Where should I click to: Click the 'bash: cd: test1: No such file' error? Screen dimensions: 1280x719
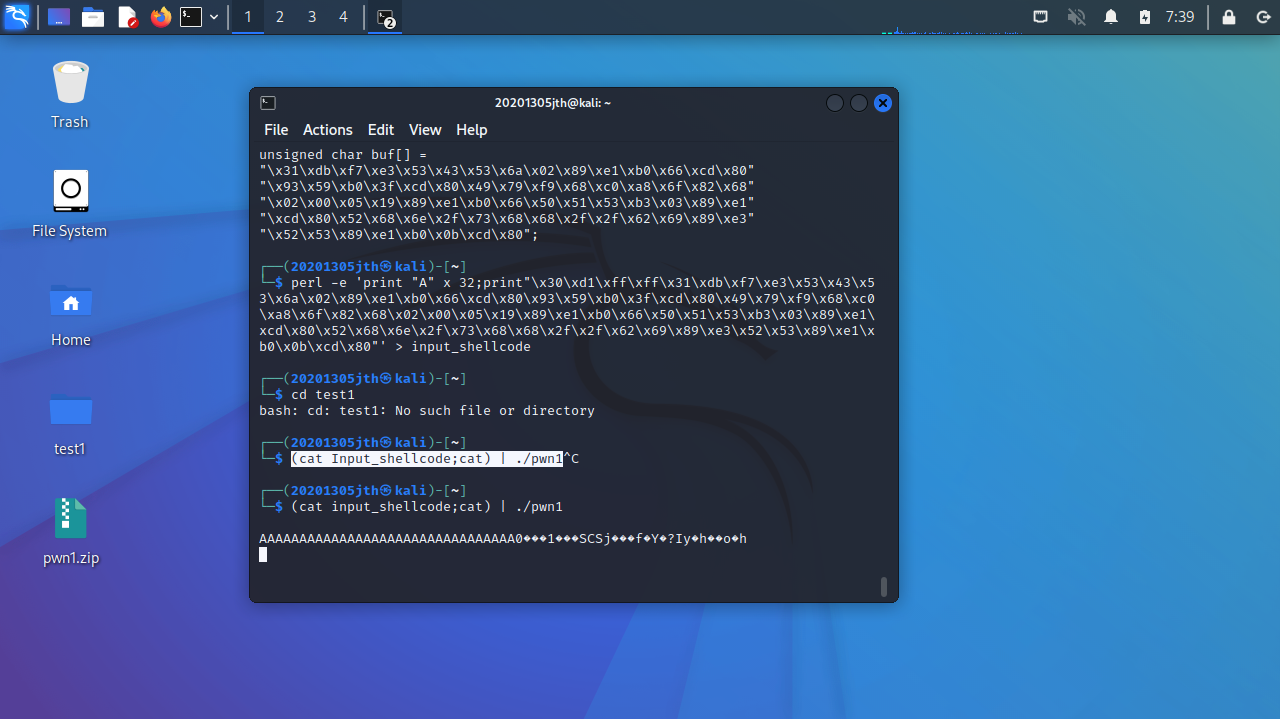[427, 411]
